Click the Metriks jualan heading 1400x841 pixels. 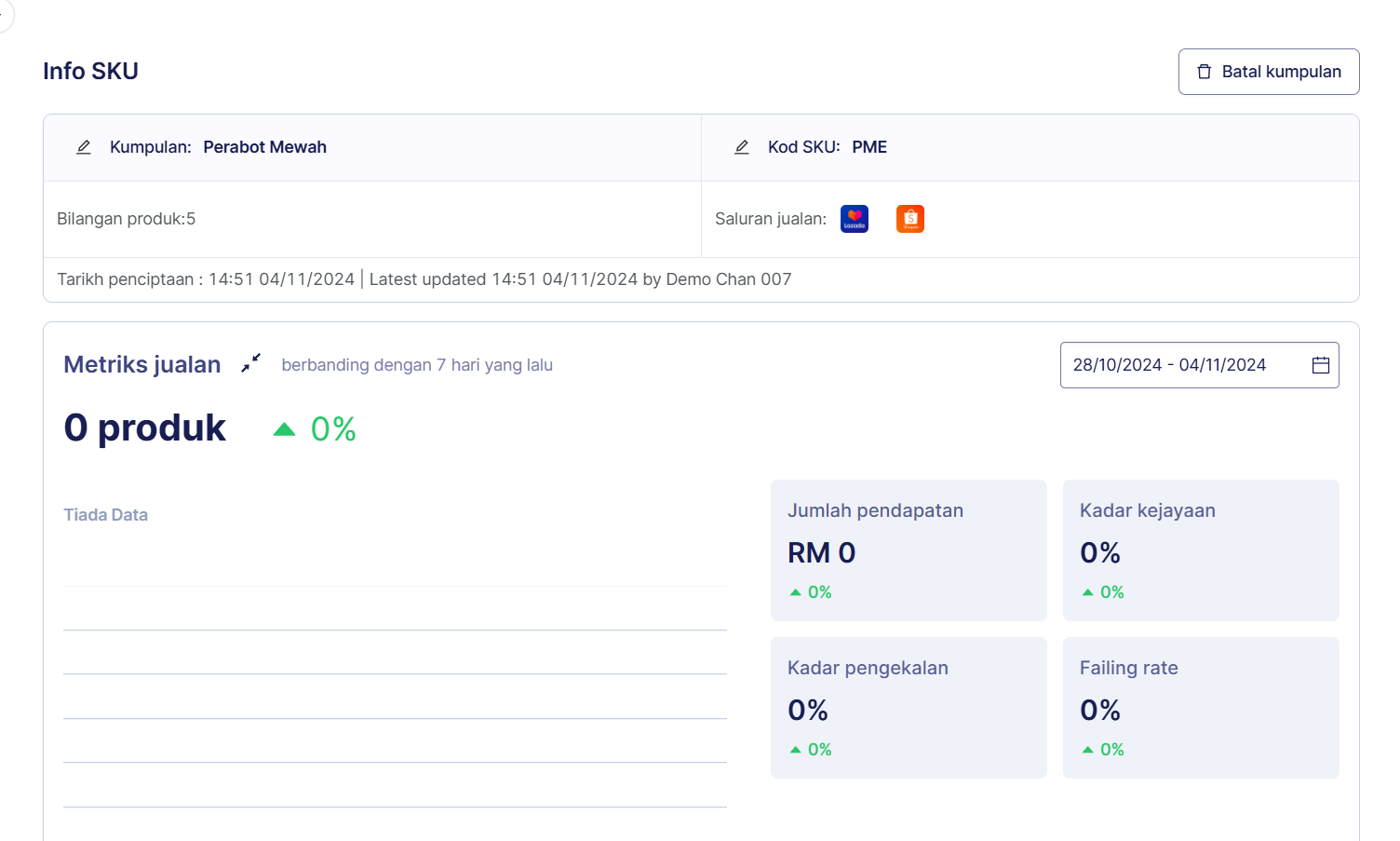[142, 364]
